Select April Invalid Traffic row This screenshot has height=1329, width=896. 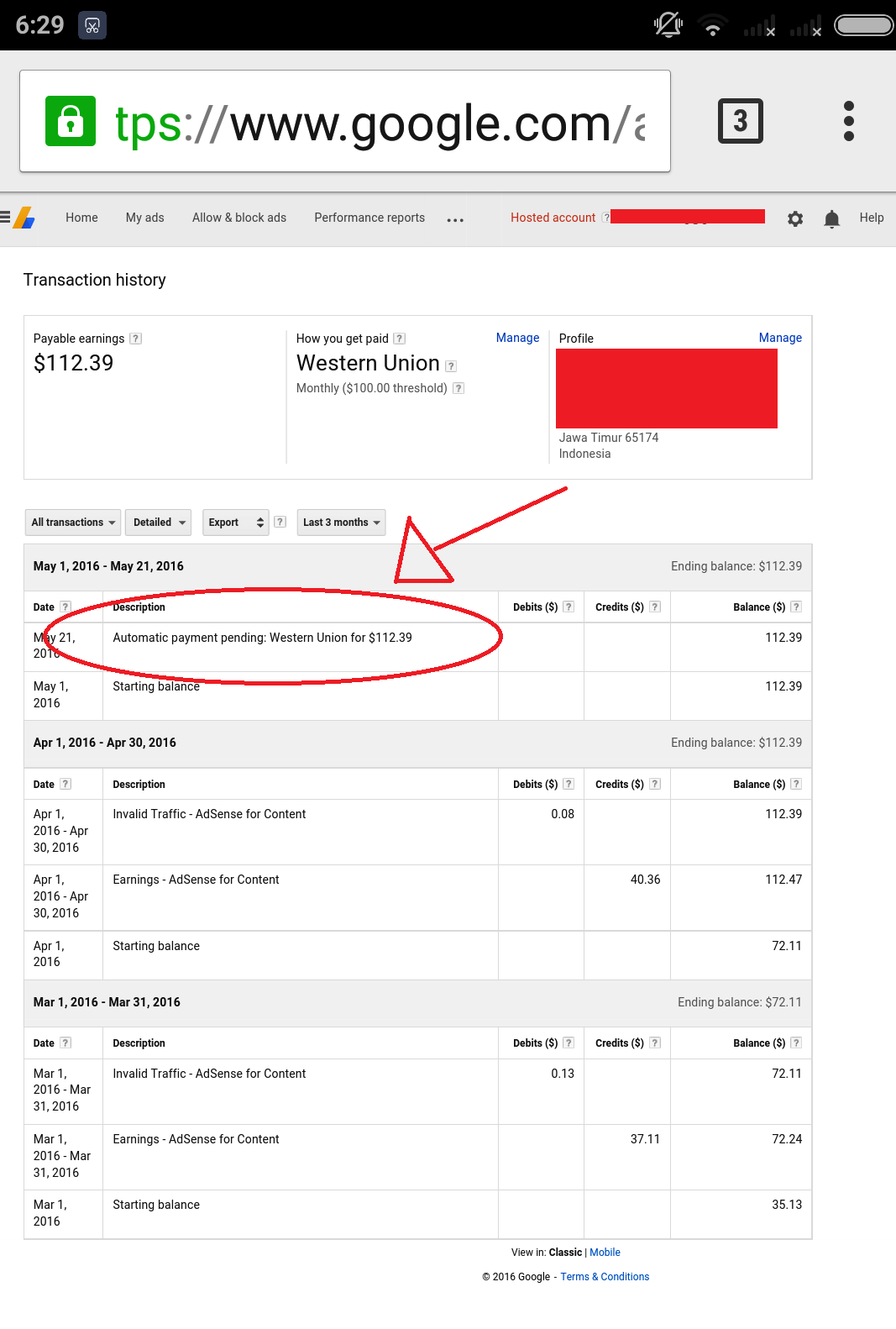click(x=417, y=832)
